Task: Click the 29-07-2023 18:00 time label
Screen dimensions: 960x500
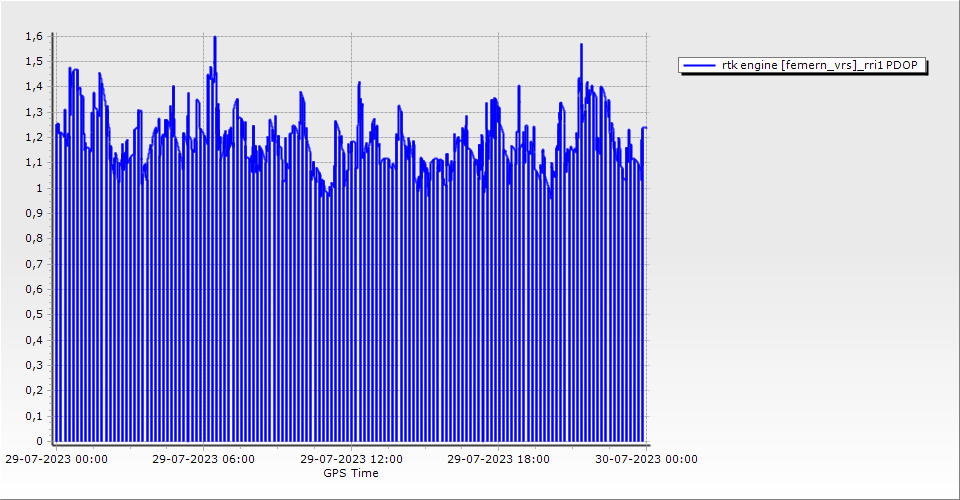Action: (498, 459)
